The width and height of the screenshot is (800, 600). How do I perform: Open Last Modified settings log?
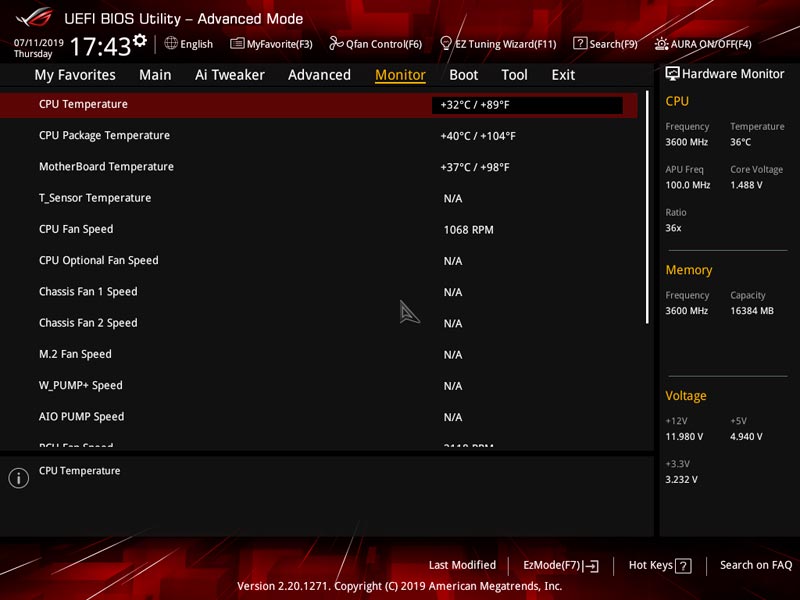tap(462, 565)
